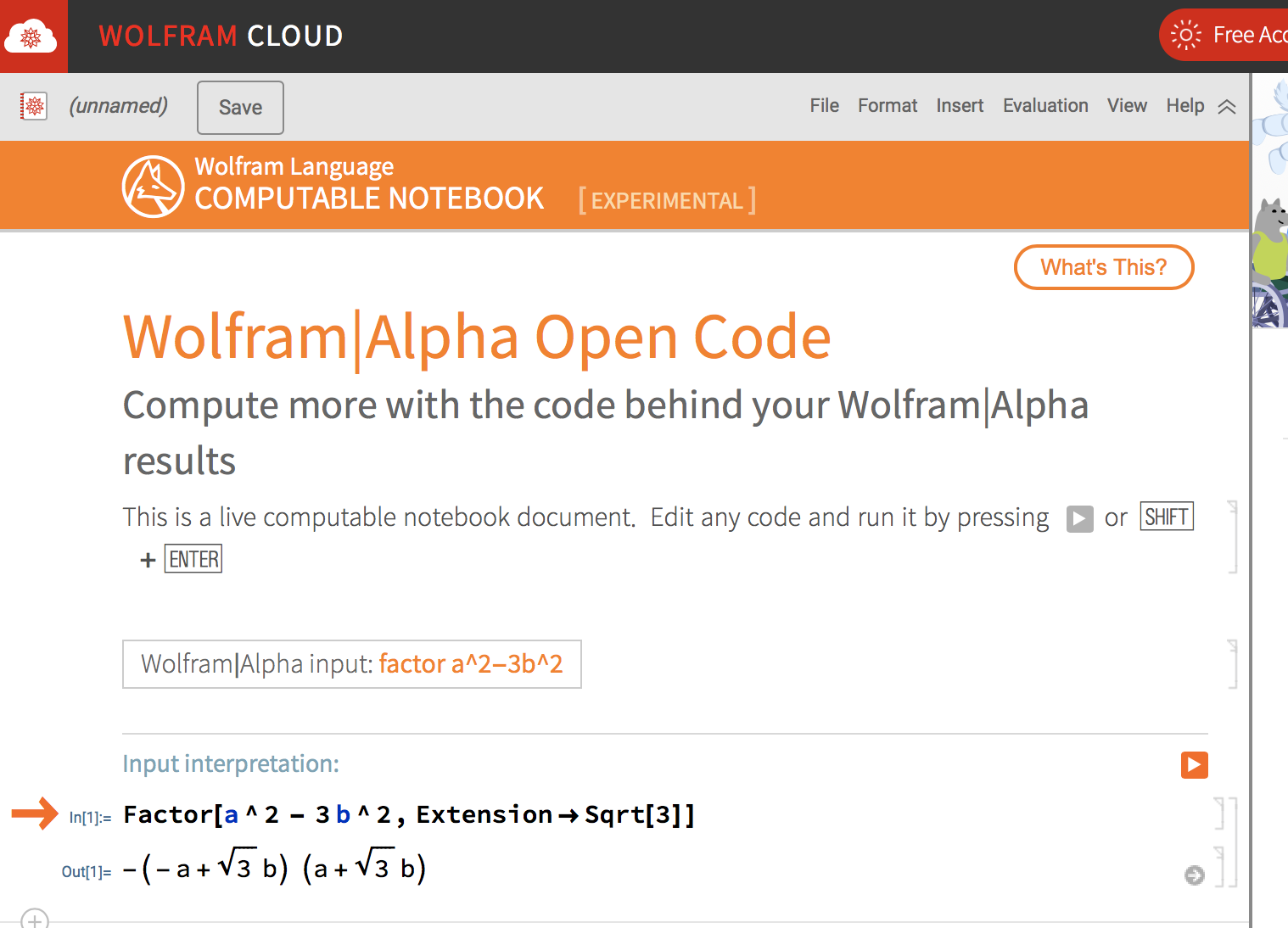1288x928 pixels.
Task: Click the sun icon in Free Account button
Action: click(x=1185, y=35)
